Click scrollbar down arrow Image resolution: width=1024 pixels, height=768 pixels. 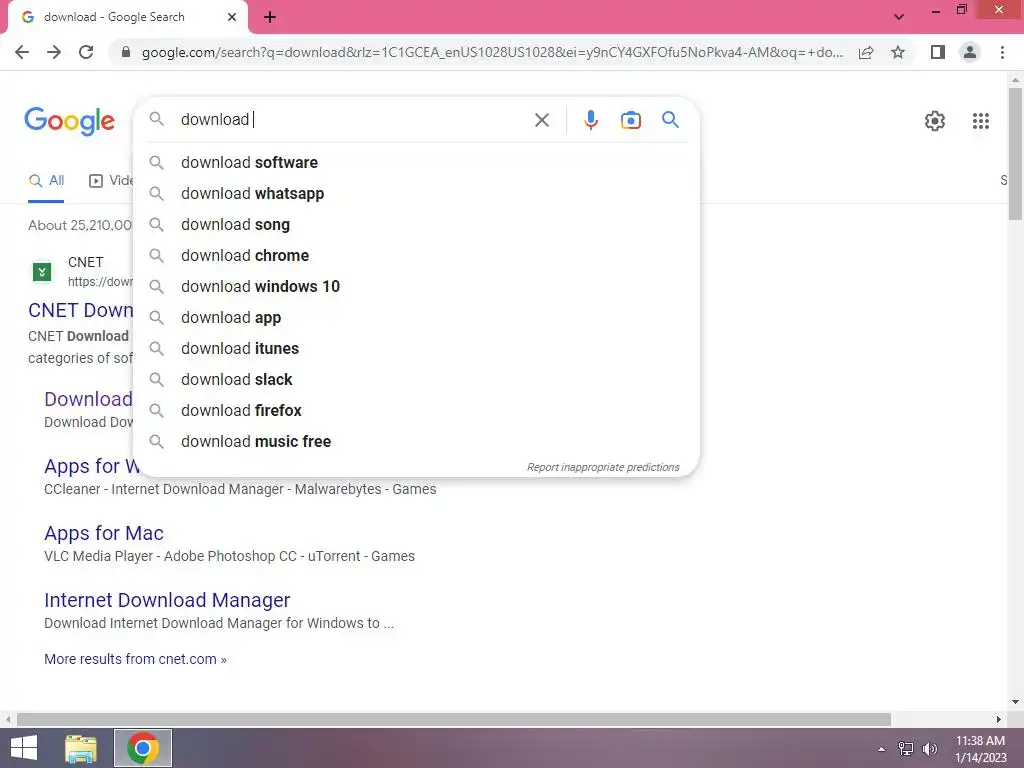click(1015, 702)
